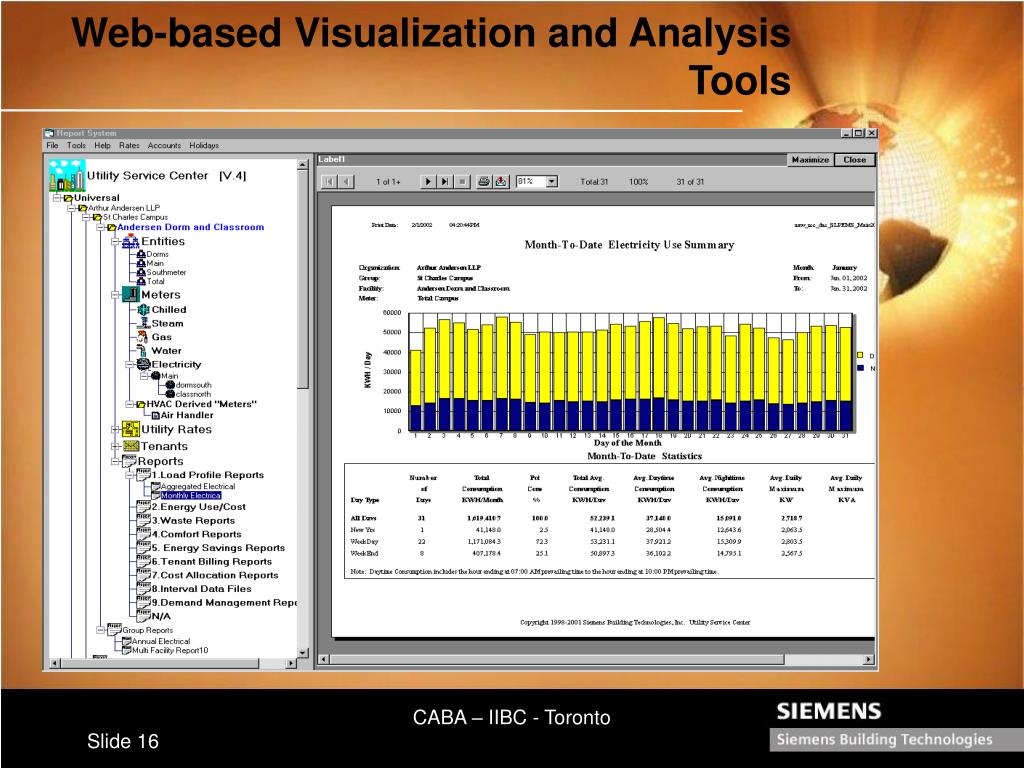Click the Meters icon in the tree
This screenshot has height=768, width=1024.
point(131,295)
